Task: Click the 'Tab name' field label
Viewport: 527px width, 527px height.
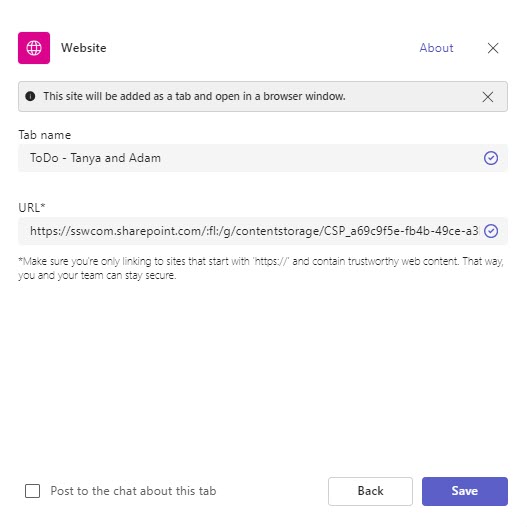Action: pos(45,135)
